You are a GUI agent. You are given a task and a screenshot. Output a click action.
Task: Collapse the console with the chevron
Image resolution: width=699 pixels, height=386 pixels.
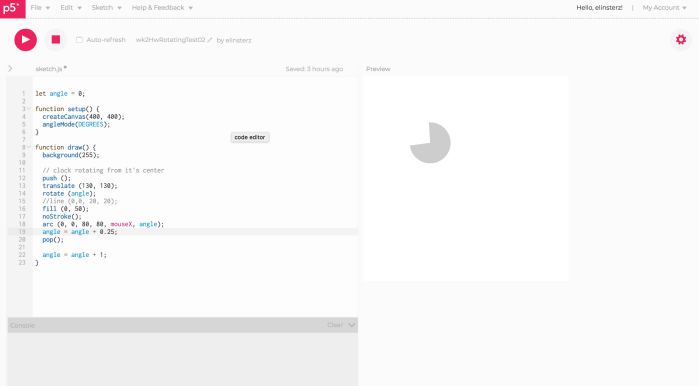(x=351, y=325)
